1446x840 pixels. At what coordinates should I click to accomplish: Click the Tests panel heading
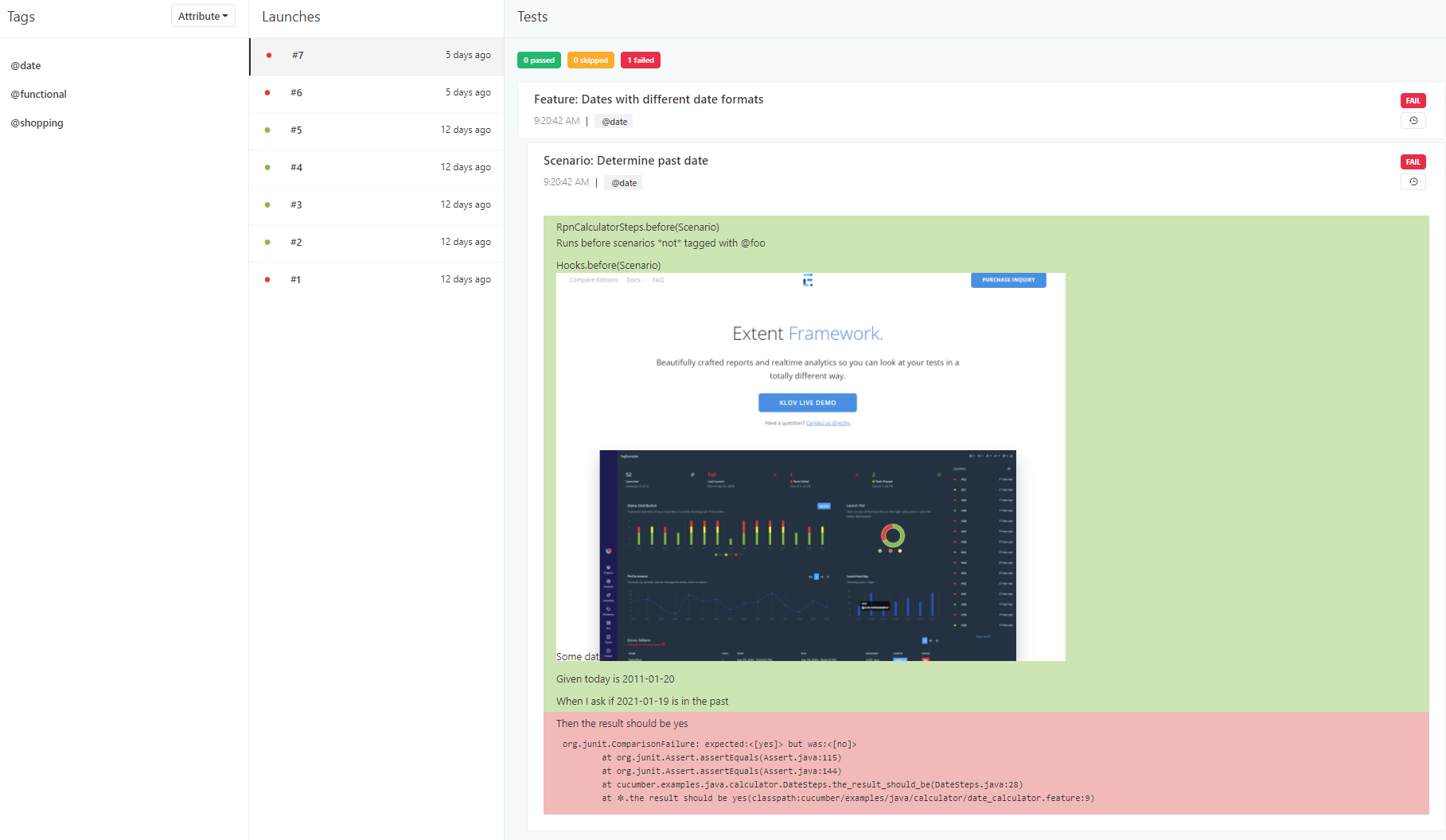tap(532, 17)
